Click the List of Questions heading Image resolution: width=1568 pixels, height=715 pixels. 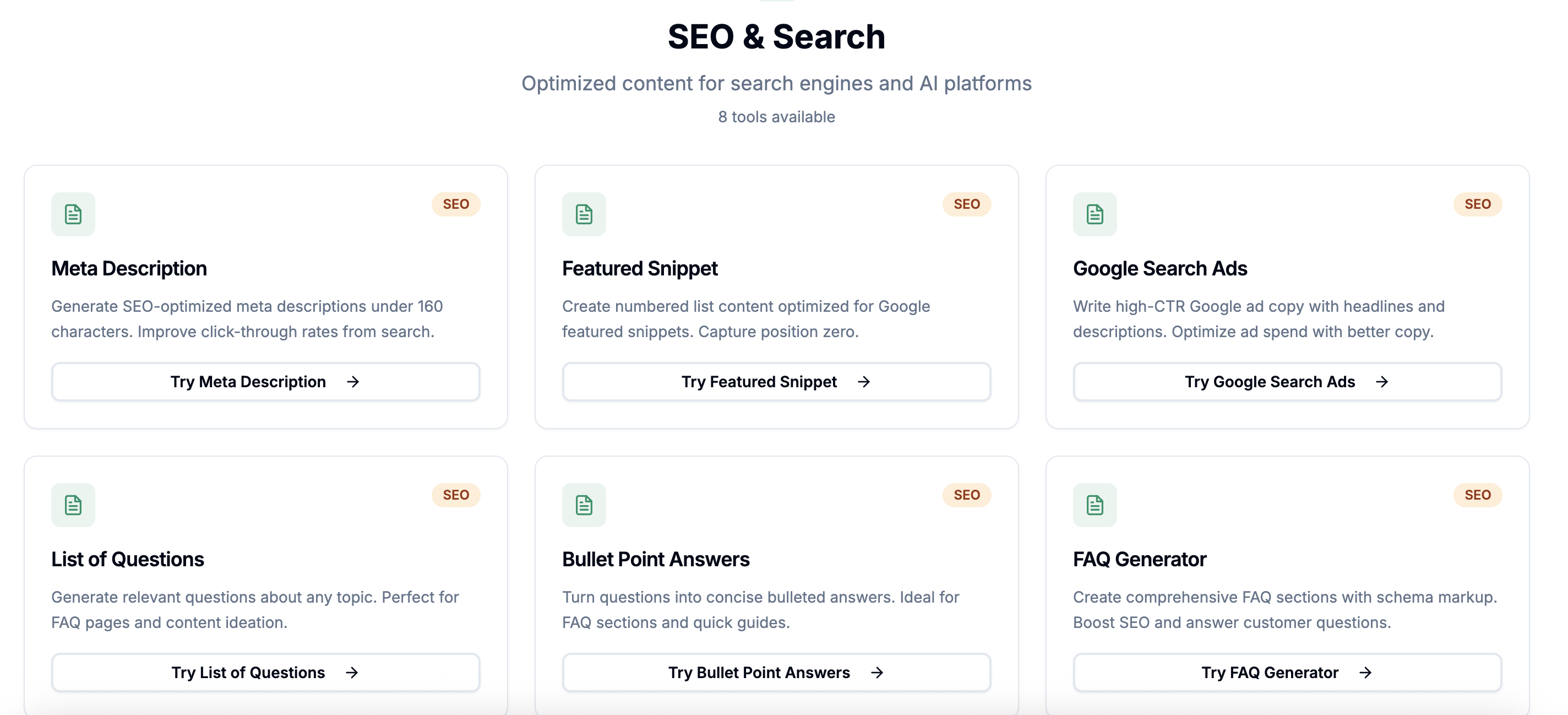click(x=127, y=559)
